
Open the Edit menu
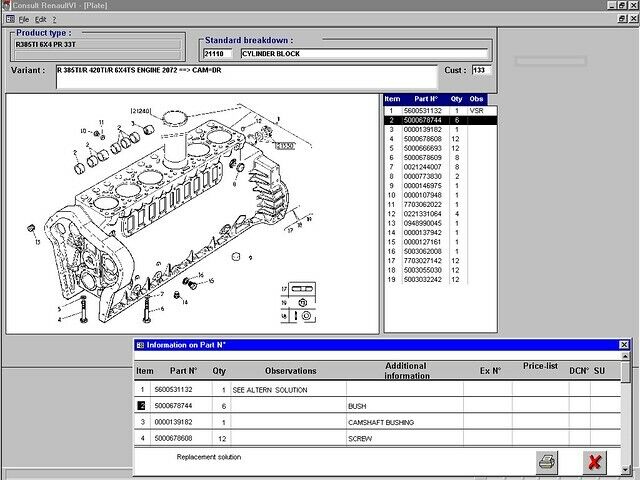coord(40,19)
